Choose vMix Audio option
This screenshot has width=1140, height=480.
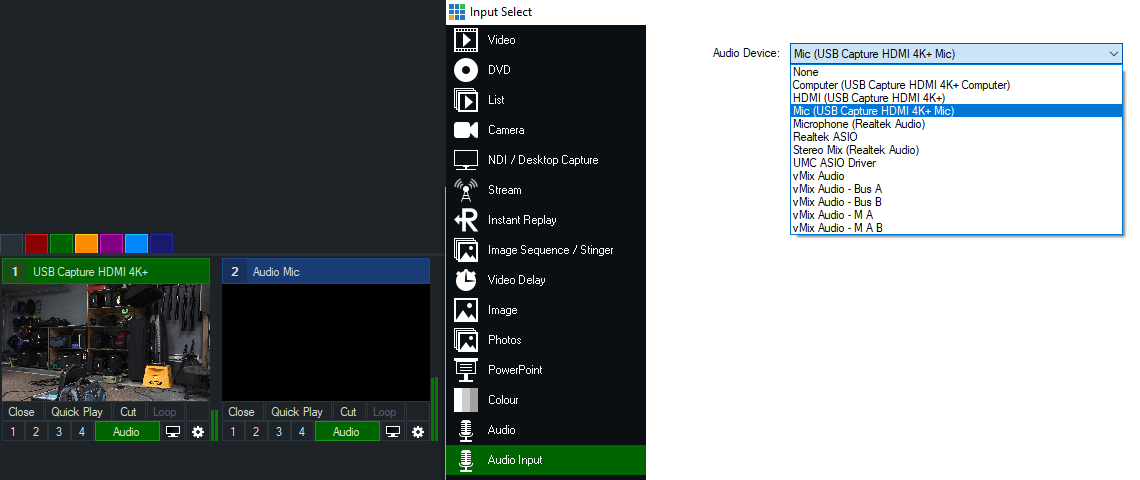tap(956, 176)
